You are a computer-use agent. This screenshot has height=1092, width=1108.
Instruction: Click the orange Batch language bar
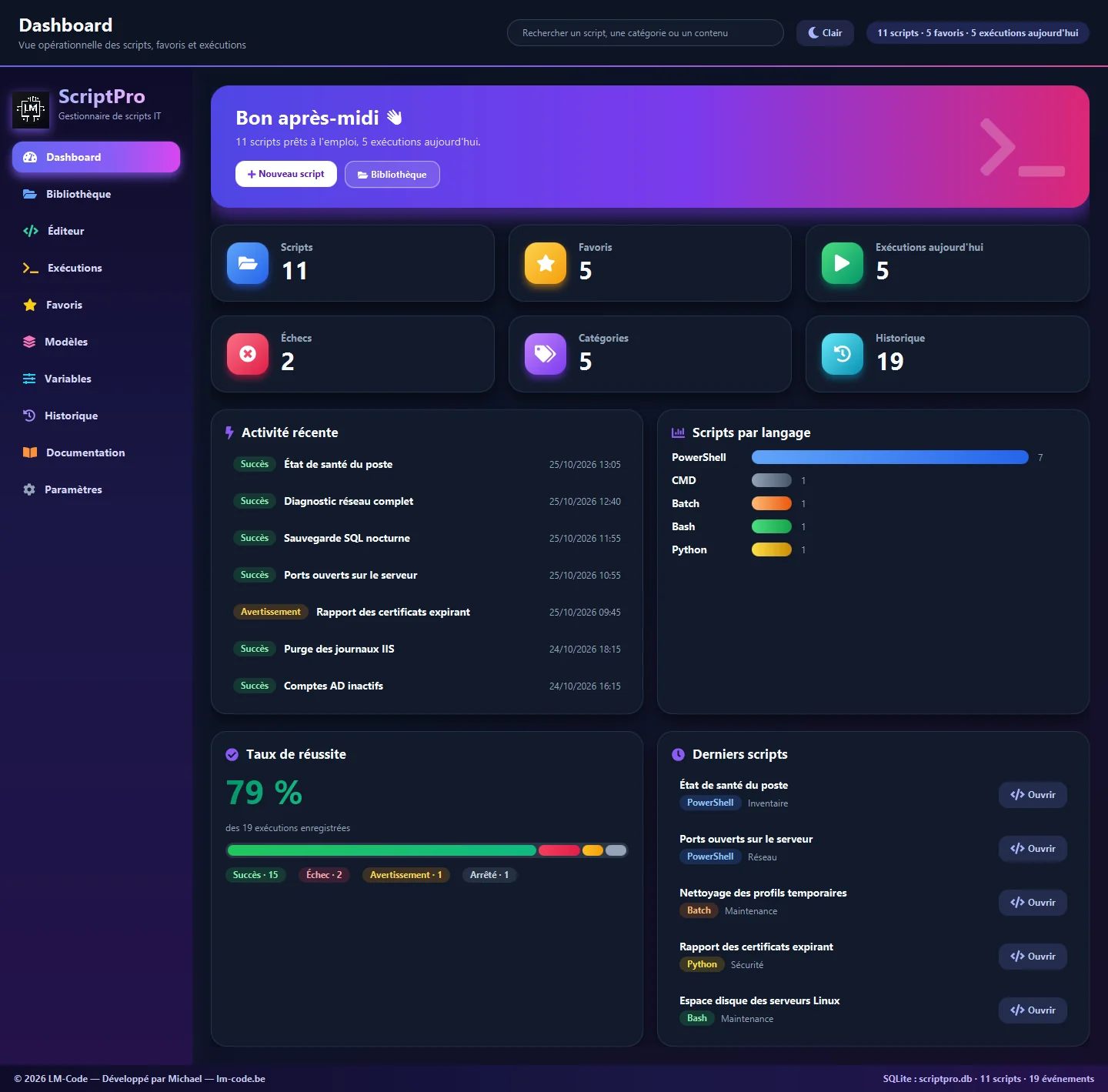pos(772,503)
